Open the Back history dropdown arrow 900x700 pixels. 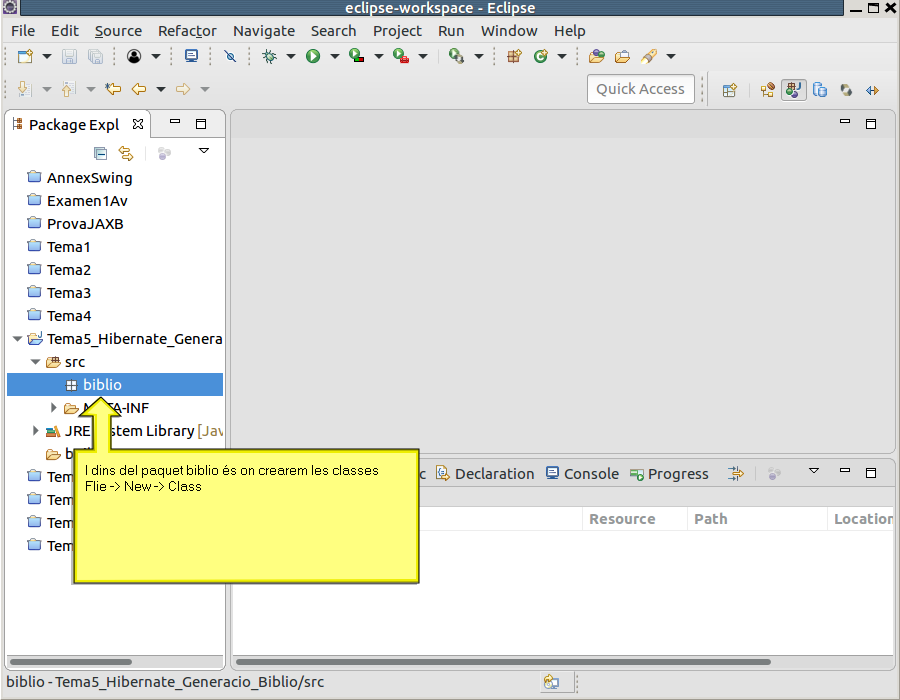[x=161, y=89]
